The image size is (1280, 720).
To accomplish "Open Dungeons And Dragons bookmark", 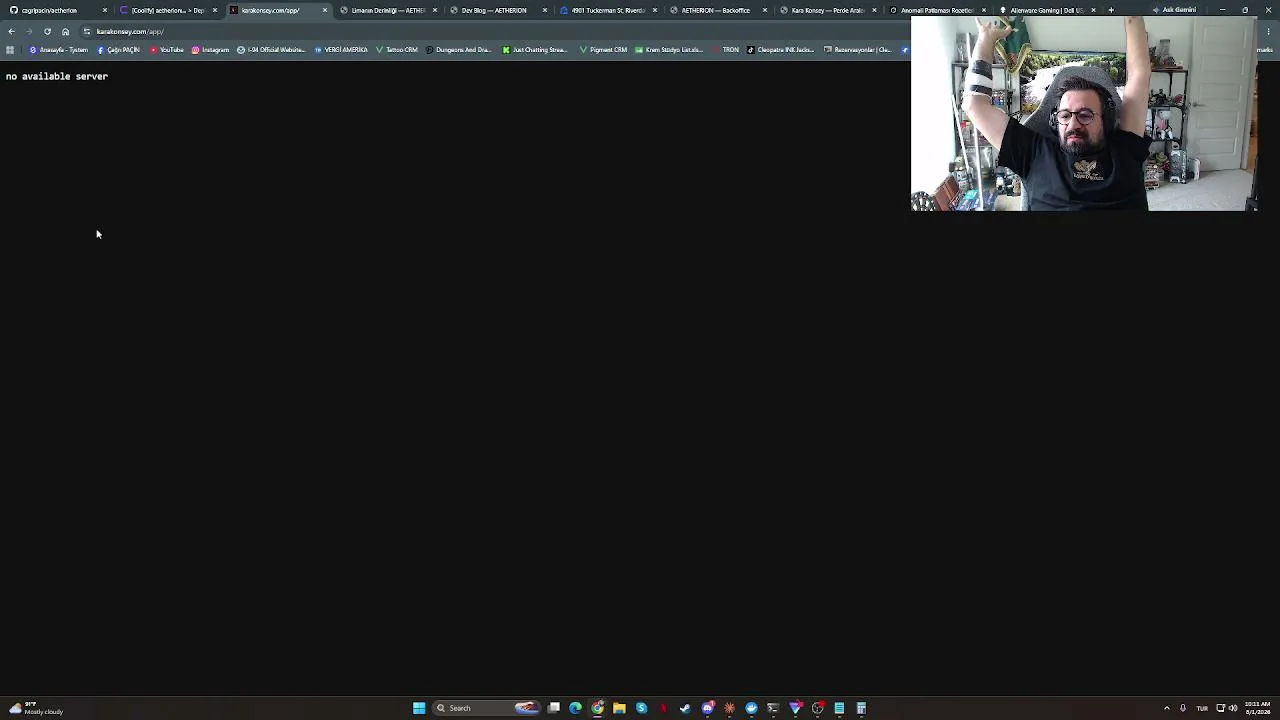I will (x=458, y=49).
